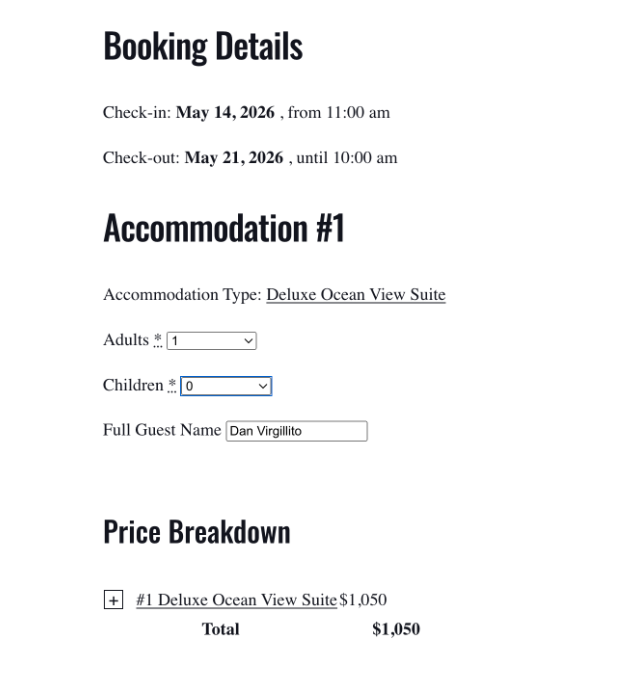The height and width of the screenshot is (690, 634).
Task: Click the #1 Deluxe Ocean View Suite price link
Action: (237, 600)
